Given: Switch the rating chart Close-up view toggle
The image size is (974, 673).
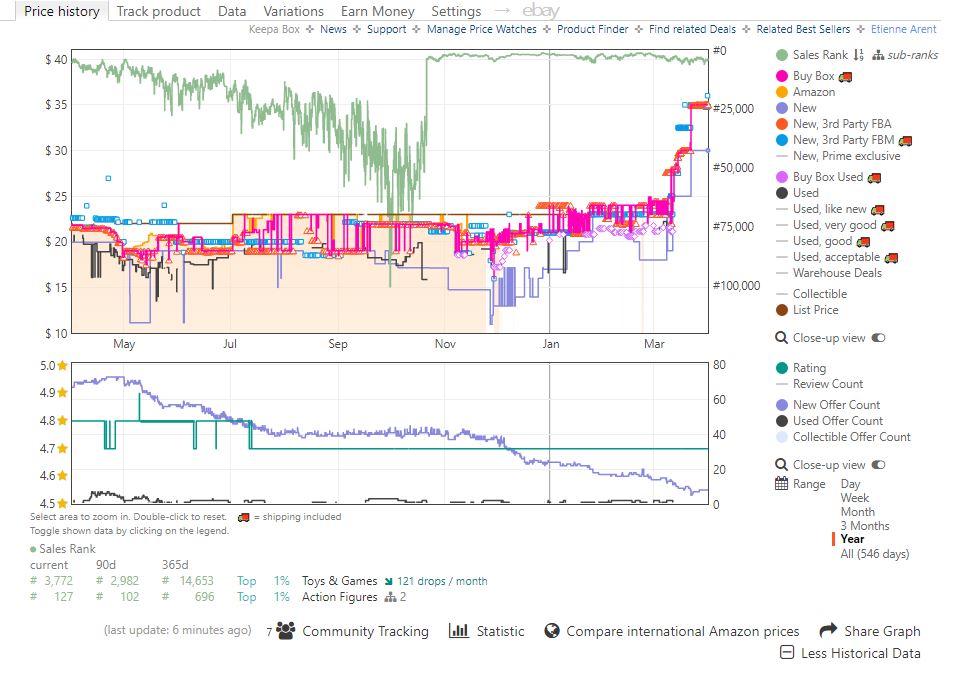Looking at the screenshot, I should [878, 465].
